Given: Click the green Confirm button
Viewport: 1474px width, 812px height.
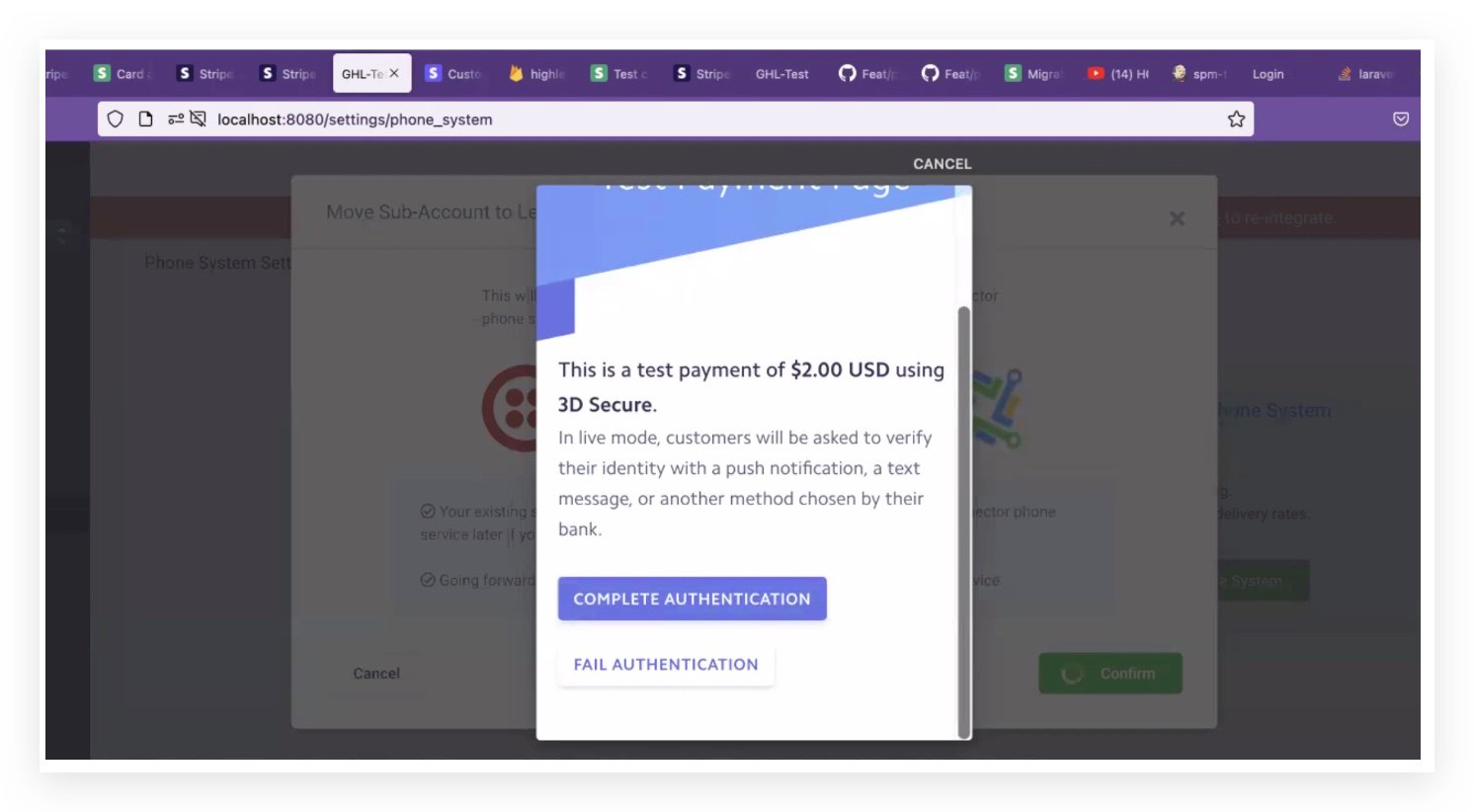Looking at the screenshot, I should pos(1110,673).
